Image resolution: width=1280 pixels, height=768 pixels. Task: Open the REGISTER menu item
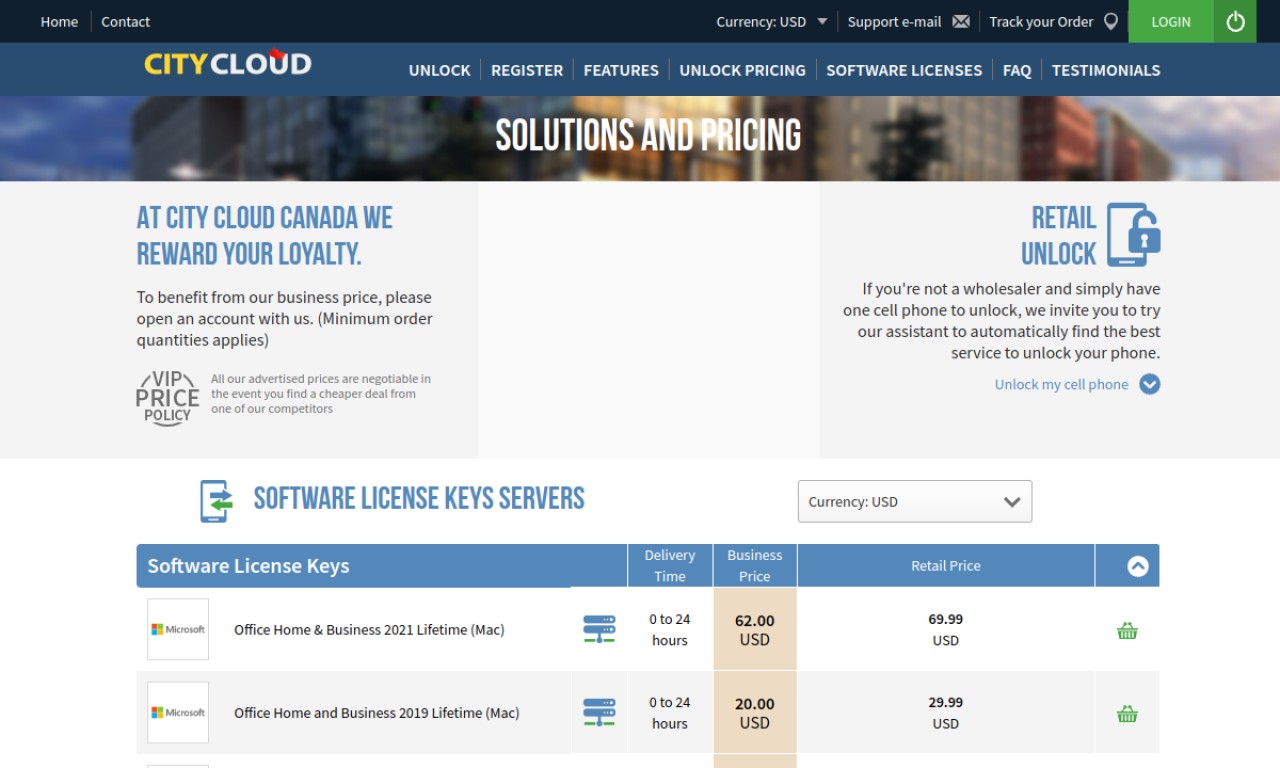click(x=527, y=70)
